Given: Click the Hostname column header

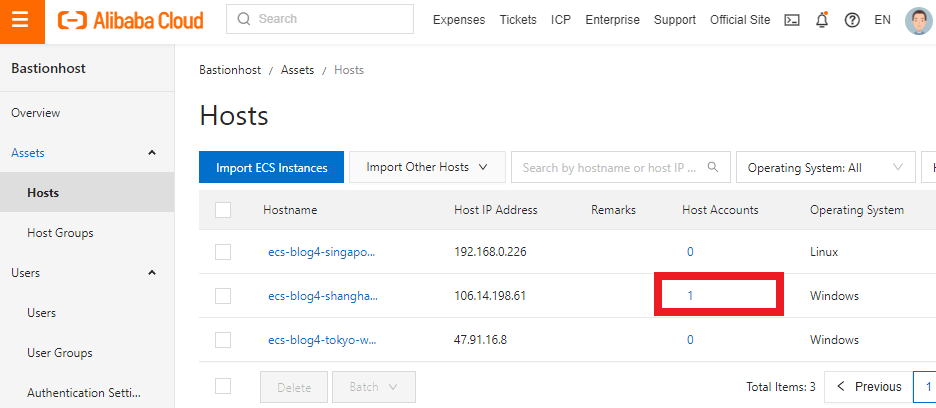Looking at the screenshot, I should (x=290, y=210).
